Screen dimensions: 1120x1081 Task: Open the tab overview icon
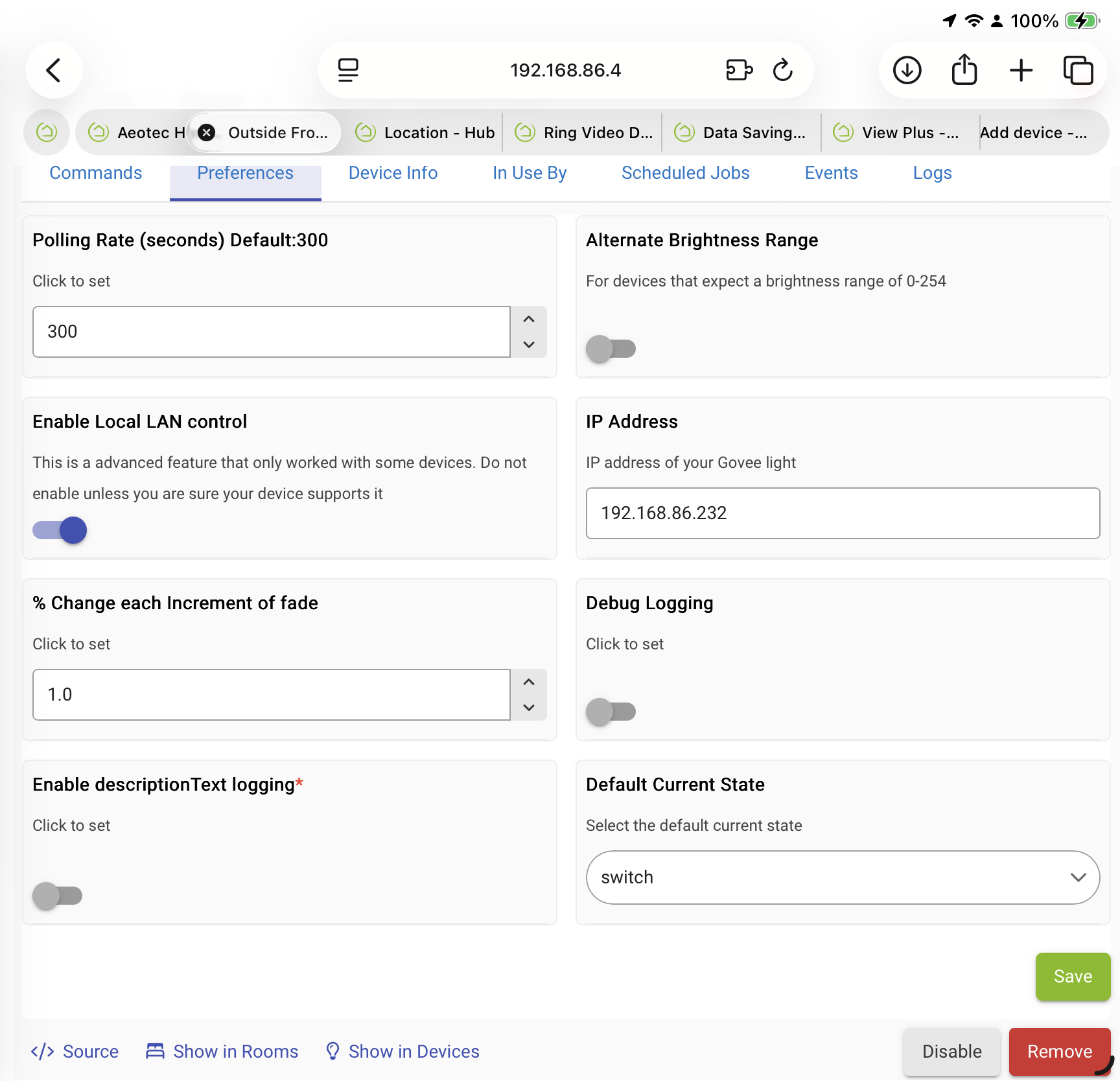[1078, 70]
